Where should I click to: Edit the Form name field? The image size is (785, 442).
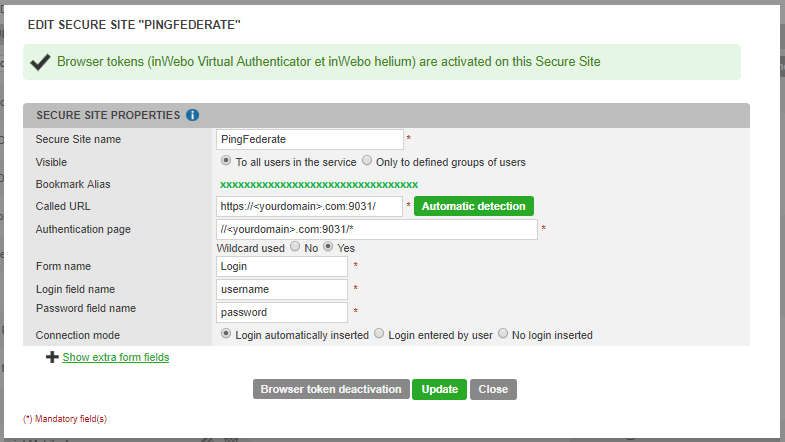(x=281, y=267)
